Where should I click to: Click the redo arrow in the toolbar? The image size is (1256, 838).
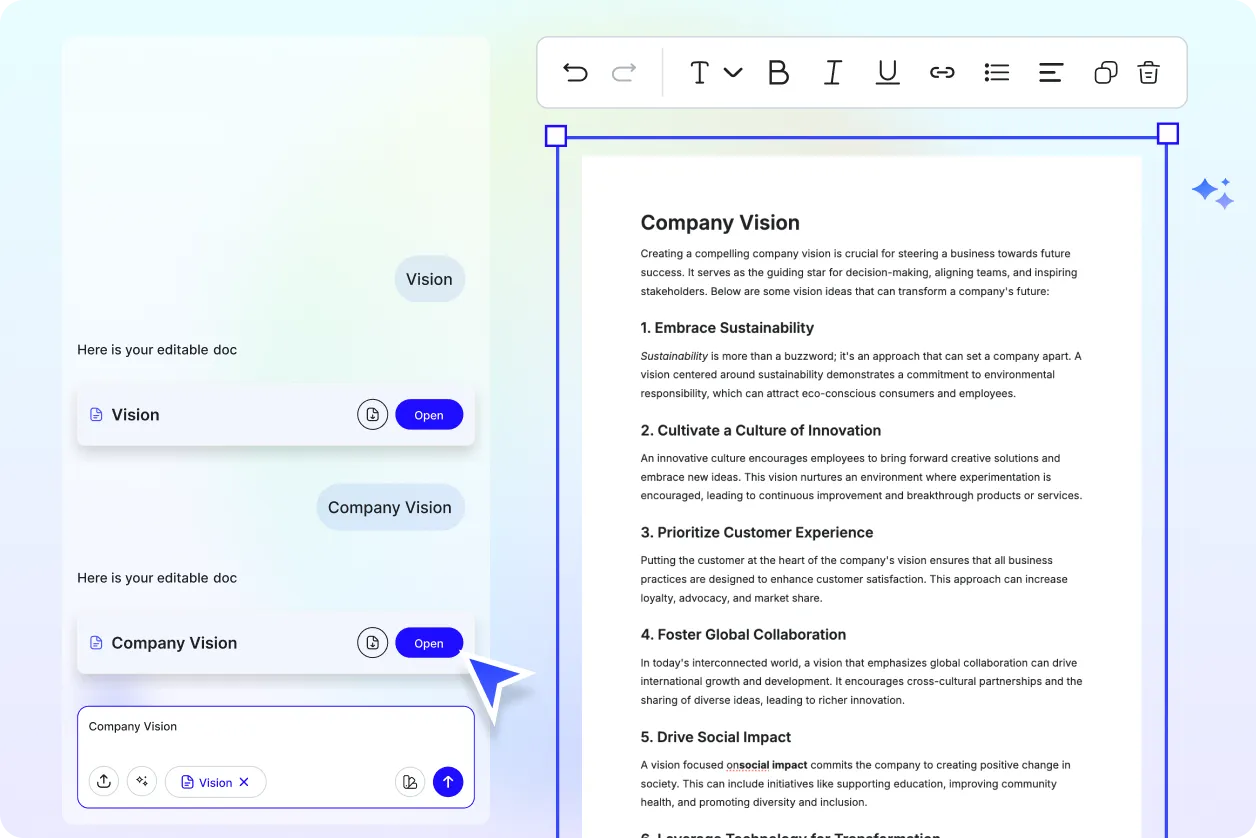tap(624, 73)
